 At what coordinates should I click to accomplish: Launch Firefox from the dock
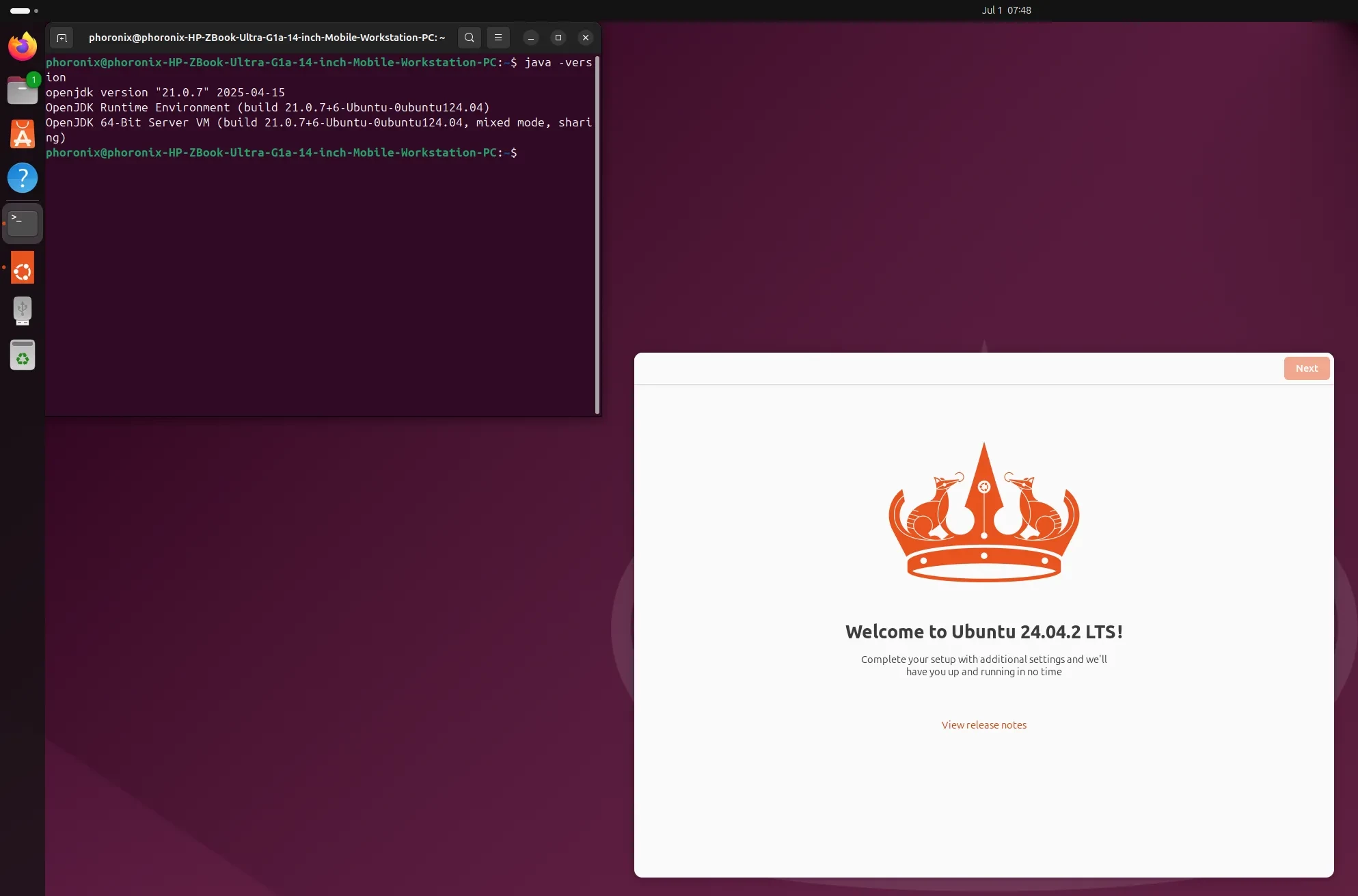(23, 46)
